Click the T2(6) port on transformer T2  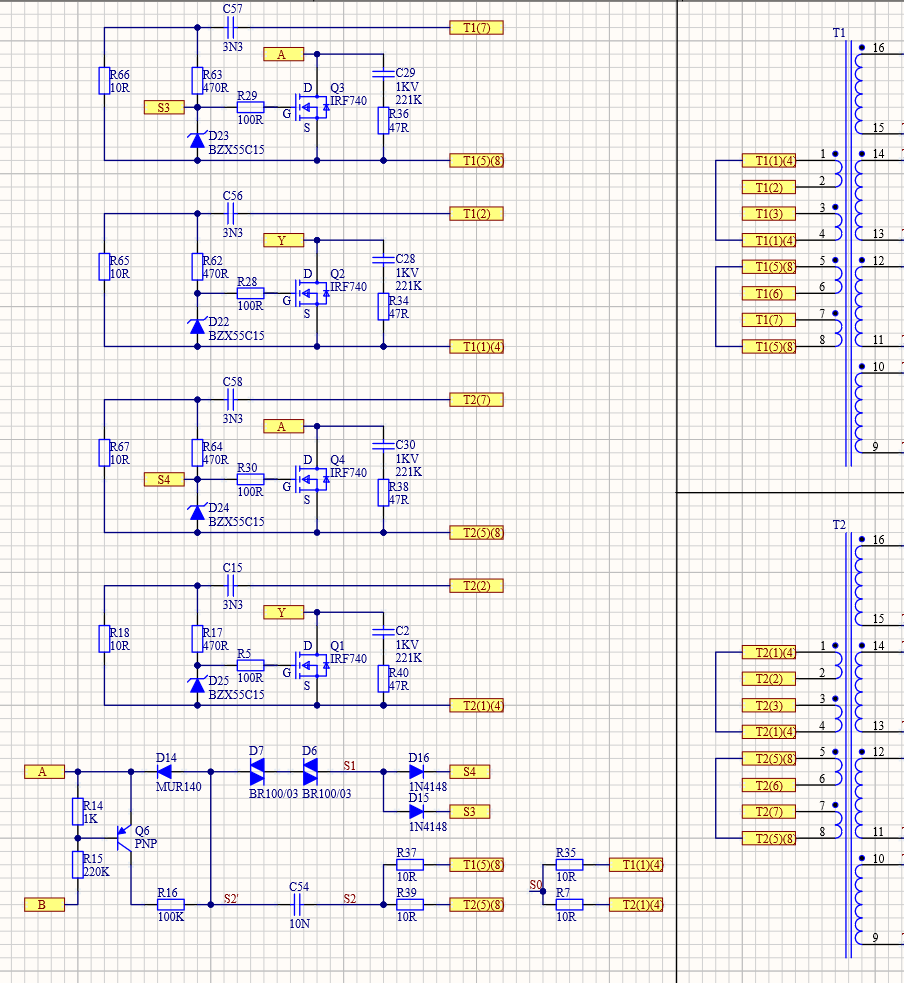tap(769, 786)
